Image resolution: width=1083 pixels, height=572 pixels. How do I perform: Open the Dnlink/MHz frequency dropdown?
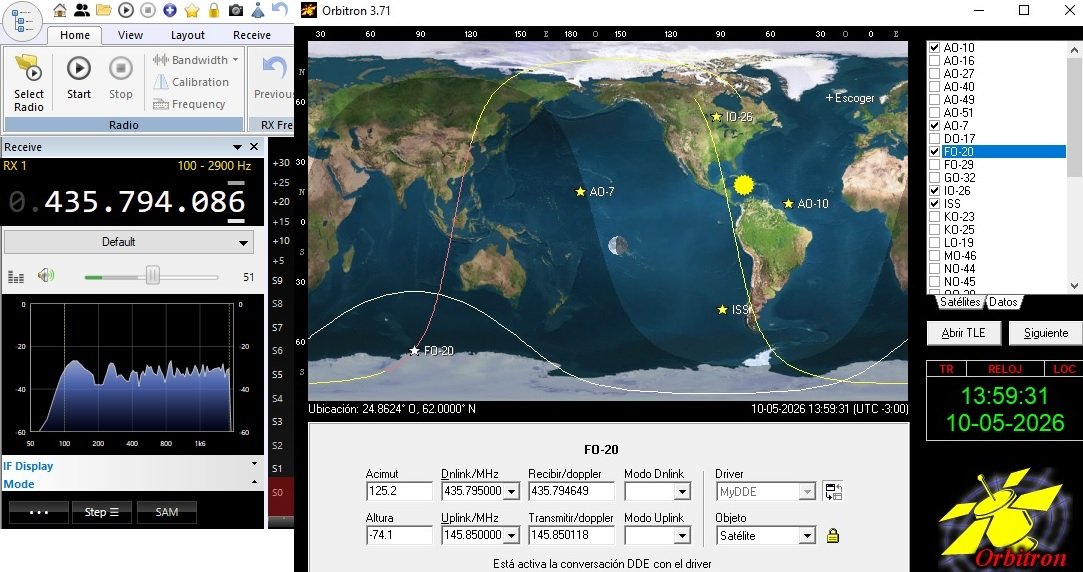point(512,492)
